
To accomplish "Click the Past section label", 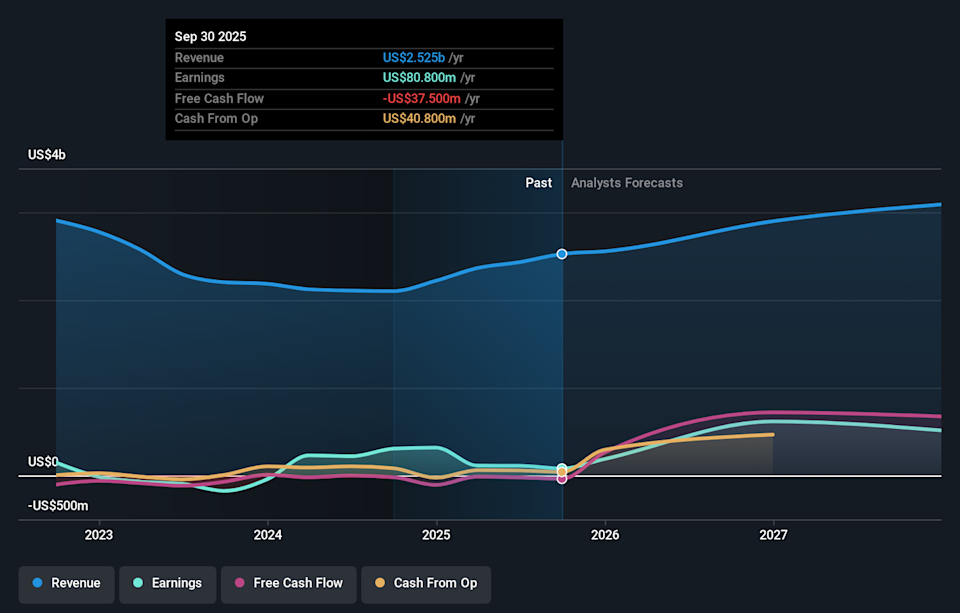I will 539,183.
